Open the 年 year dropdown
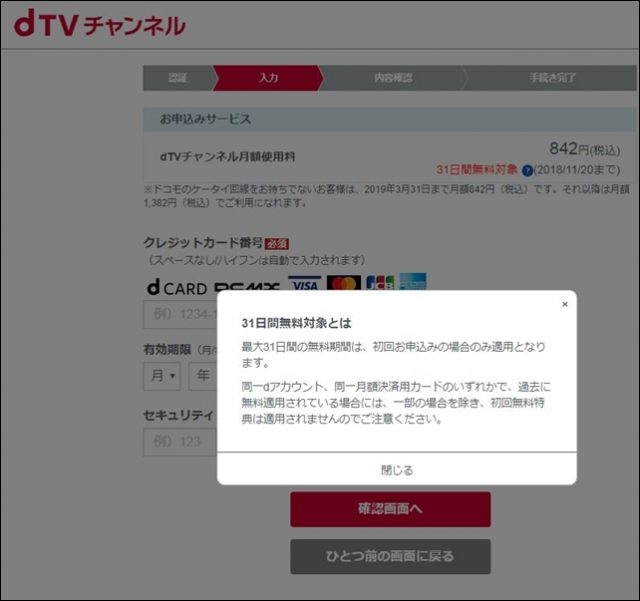The image size is (640, 601). (x=203, y=376)
